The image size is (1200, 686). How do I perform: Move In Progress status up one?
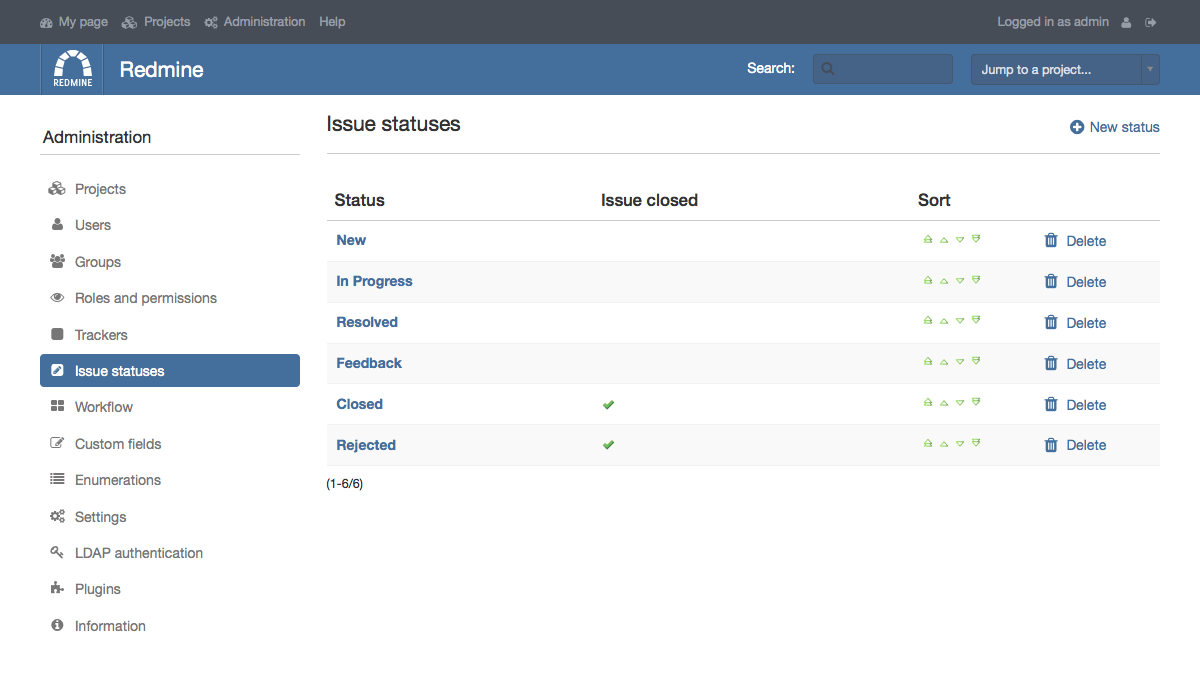coord(944,280)
